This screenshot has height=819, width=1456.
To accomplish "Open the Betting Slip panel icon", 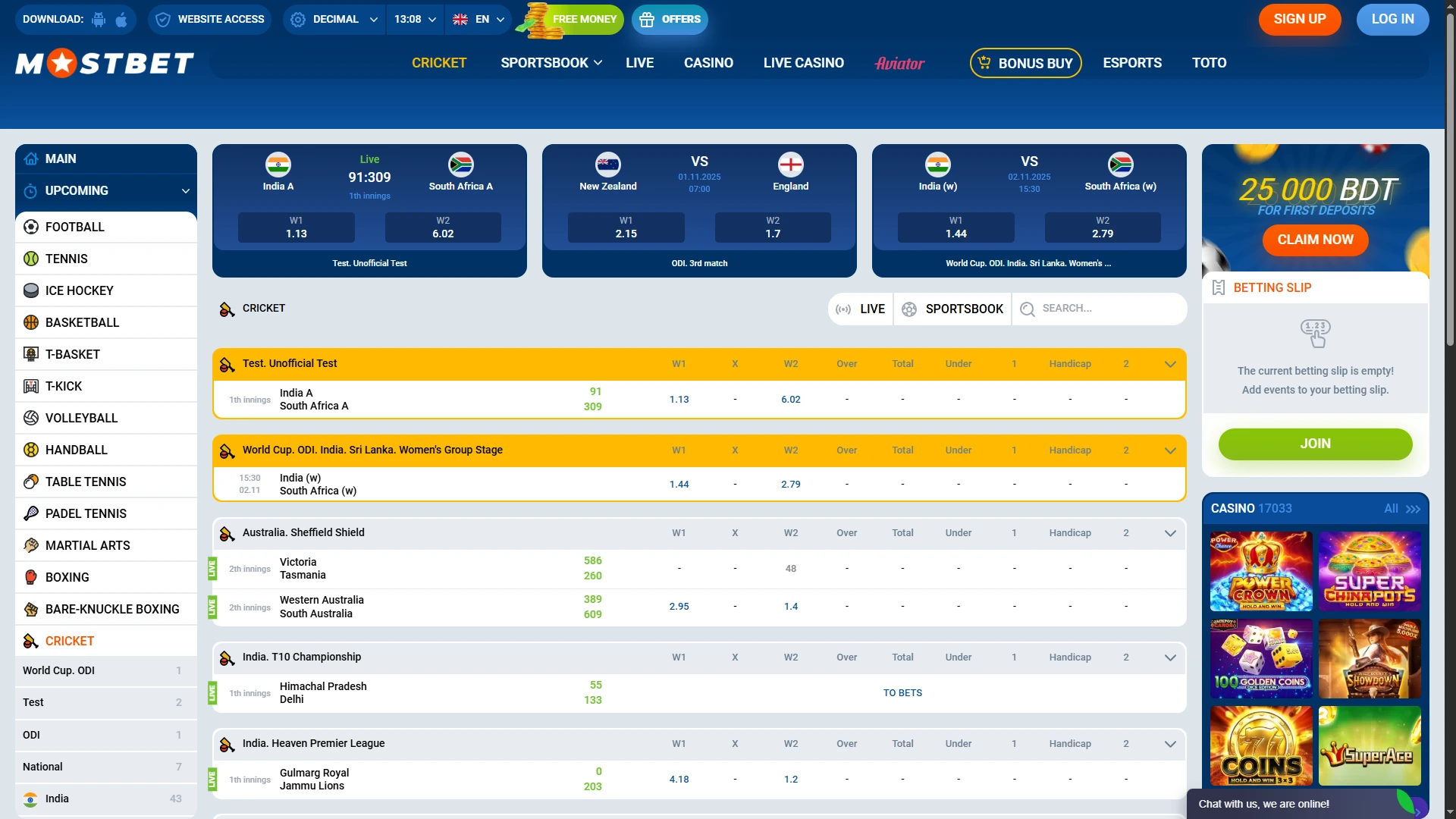I will (x=1219, y=287).
